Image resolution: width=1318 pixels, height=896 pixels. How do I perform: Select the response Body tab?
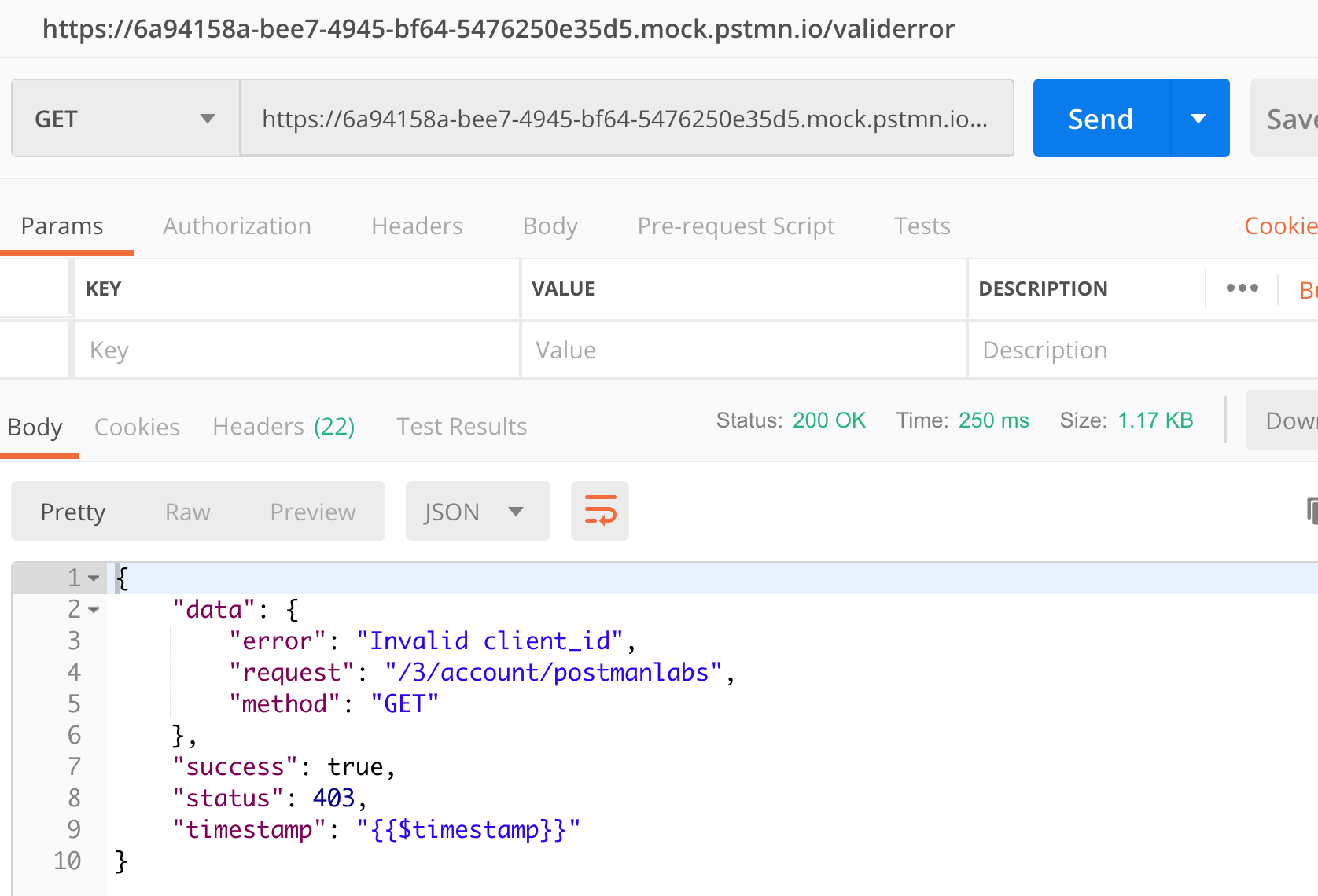[35, 428]
